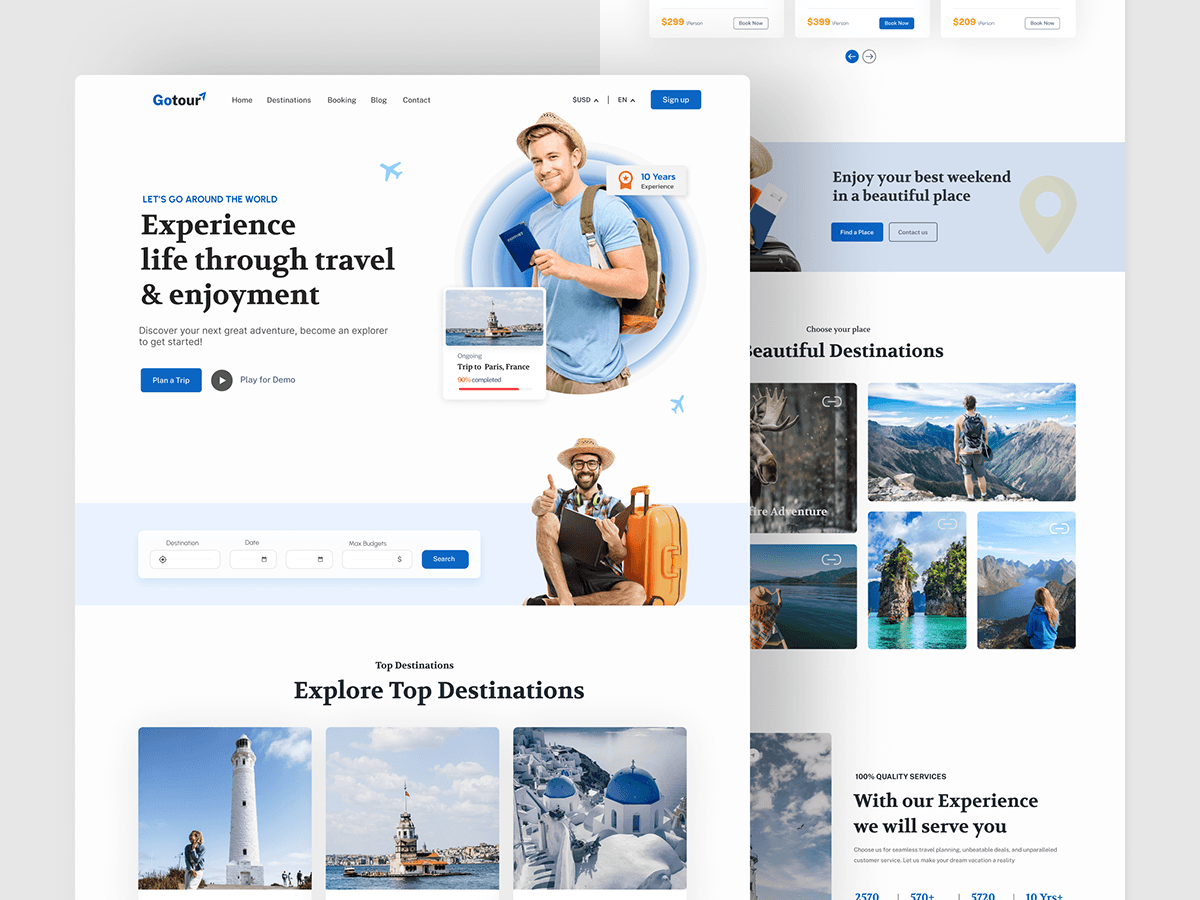The height and width of the screenshot is (900, 1200).
Task: Go to Destinations in the navigation
Action: [x=289, y=100]
